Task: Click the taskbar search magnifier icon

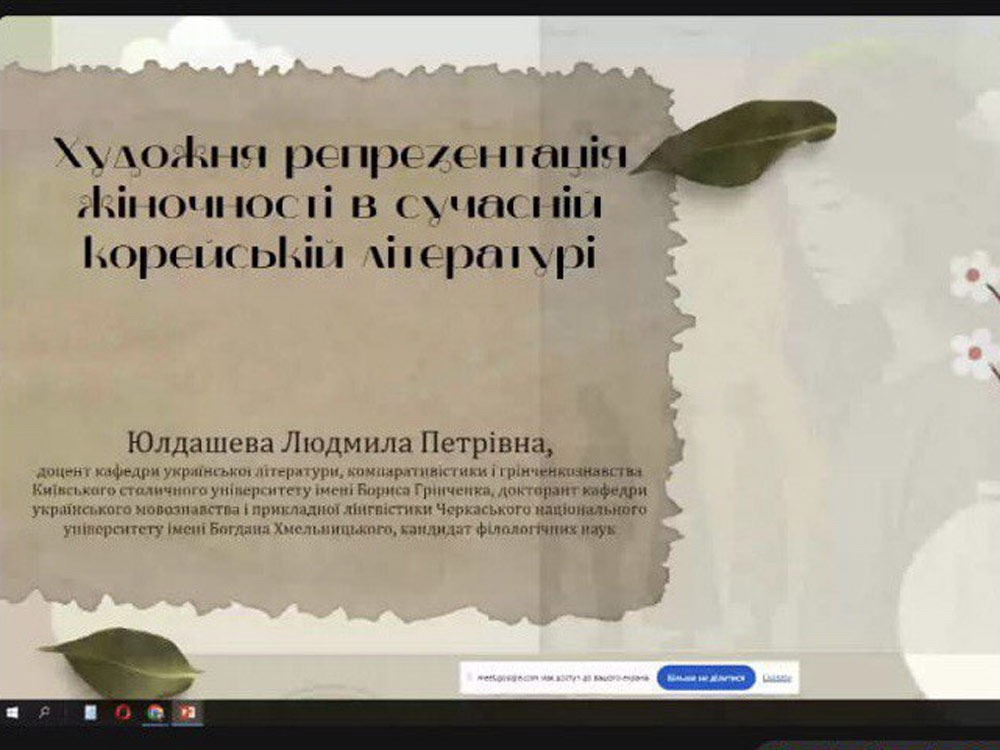Action: [x=44, y=713]
